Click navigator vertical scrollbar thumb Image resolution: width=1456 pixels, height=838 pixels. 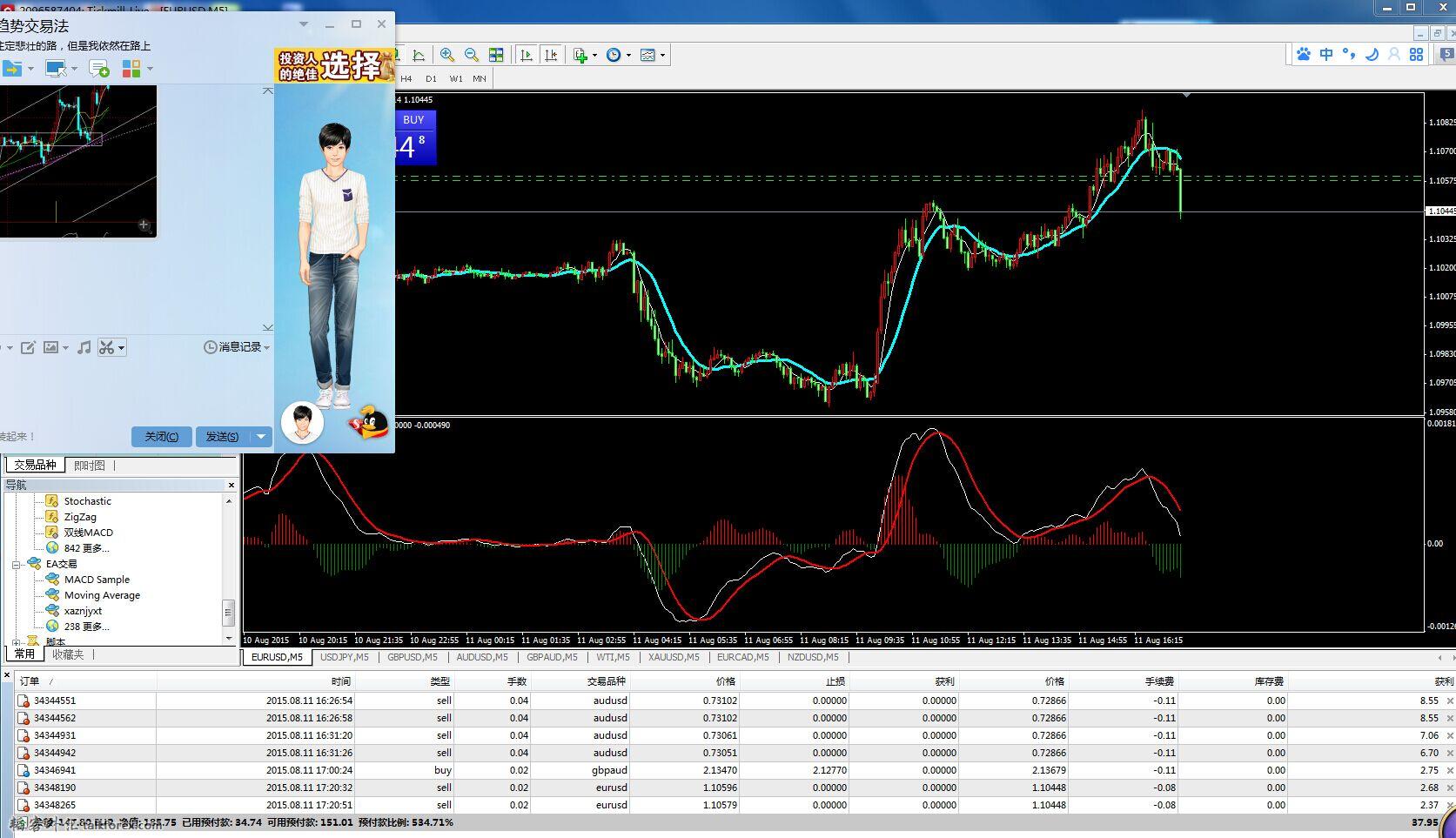(x=229, y=612)
